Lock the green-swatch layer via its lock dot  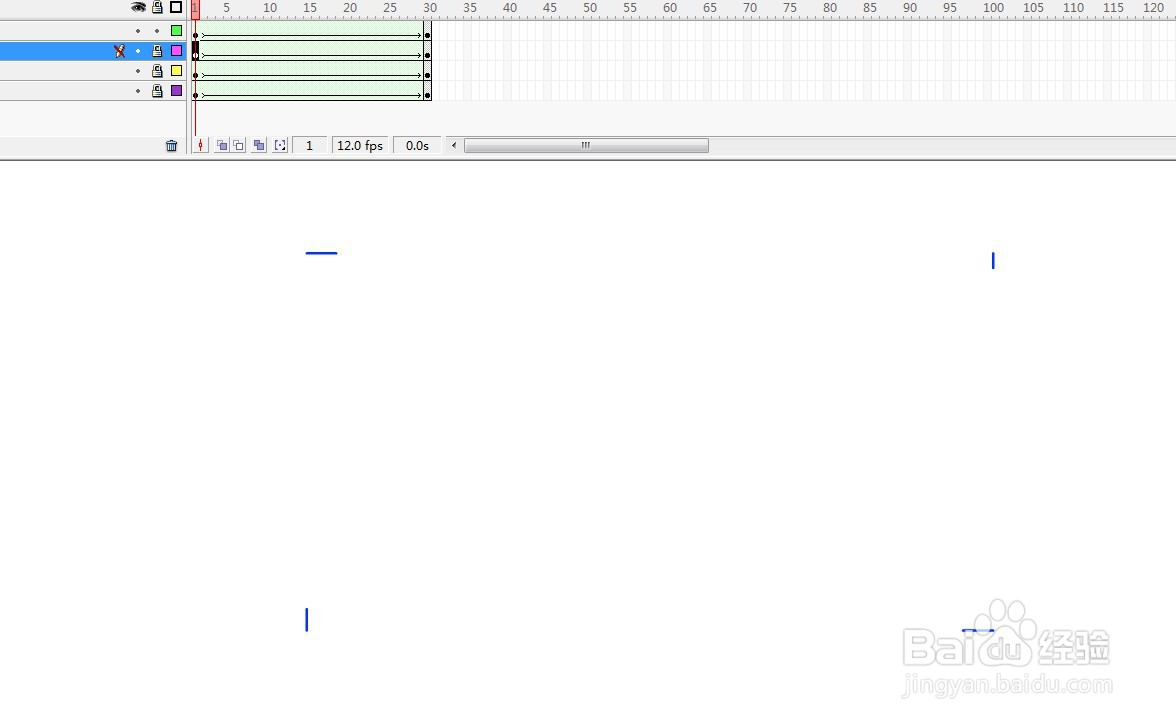click(x=157, y=31)
